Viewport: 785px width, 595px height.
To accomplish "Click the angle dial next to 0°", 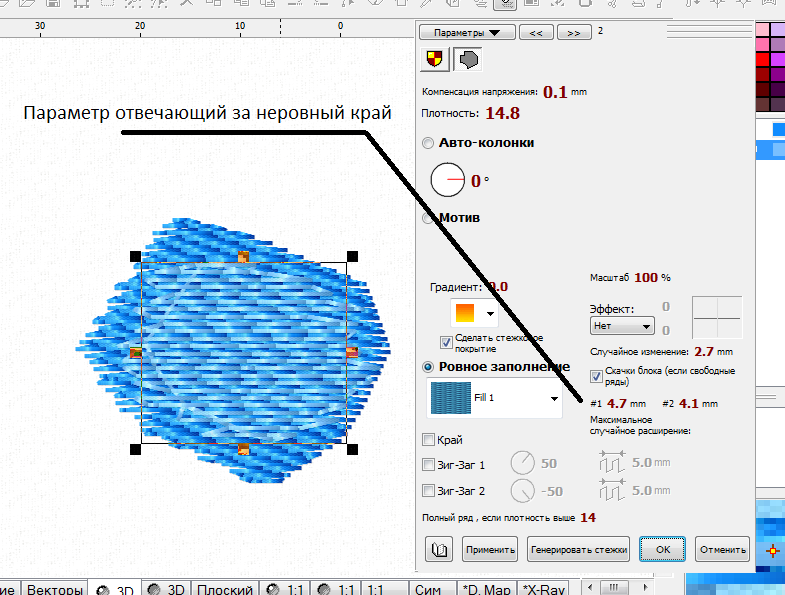I will tap(448, 181).
